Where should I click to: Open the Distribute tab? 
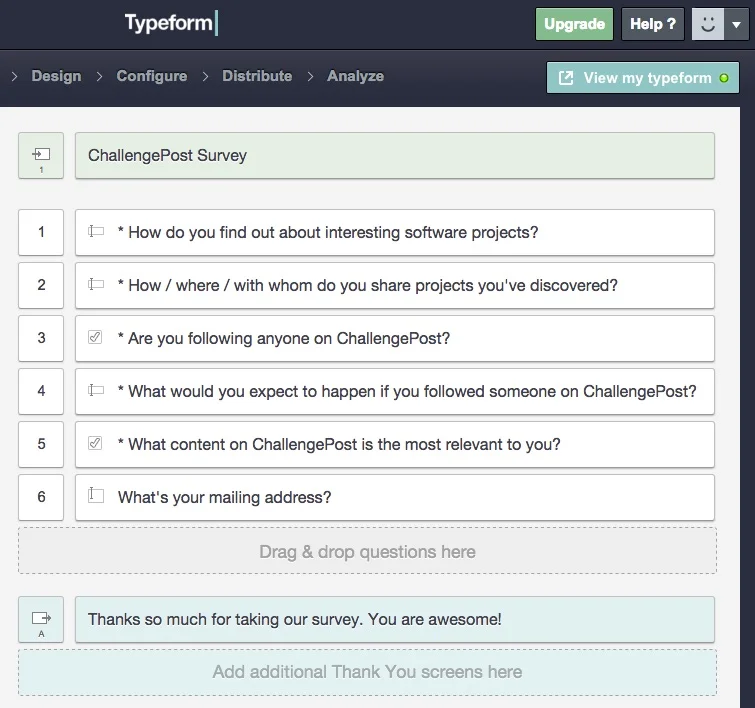click(x=257, y=76)
